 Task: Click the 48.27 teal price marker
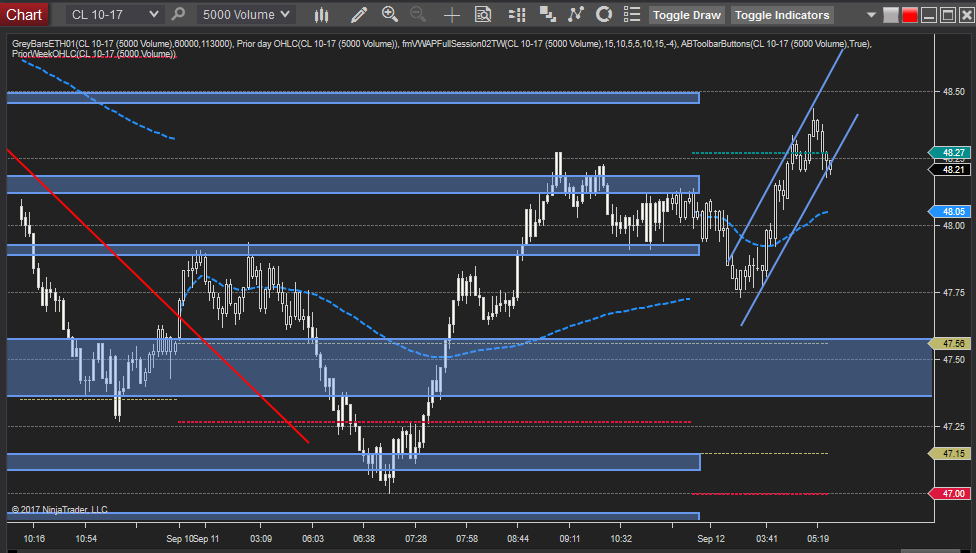click(x=949, y=153)
